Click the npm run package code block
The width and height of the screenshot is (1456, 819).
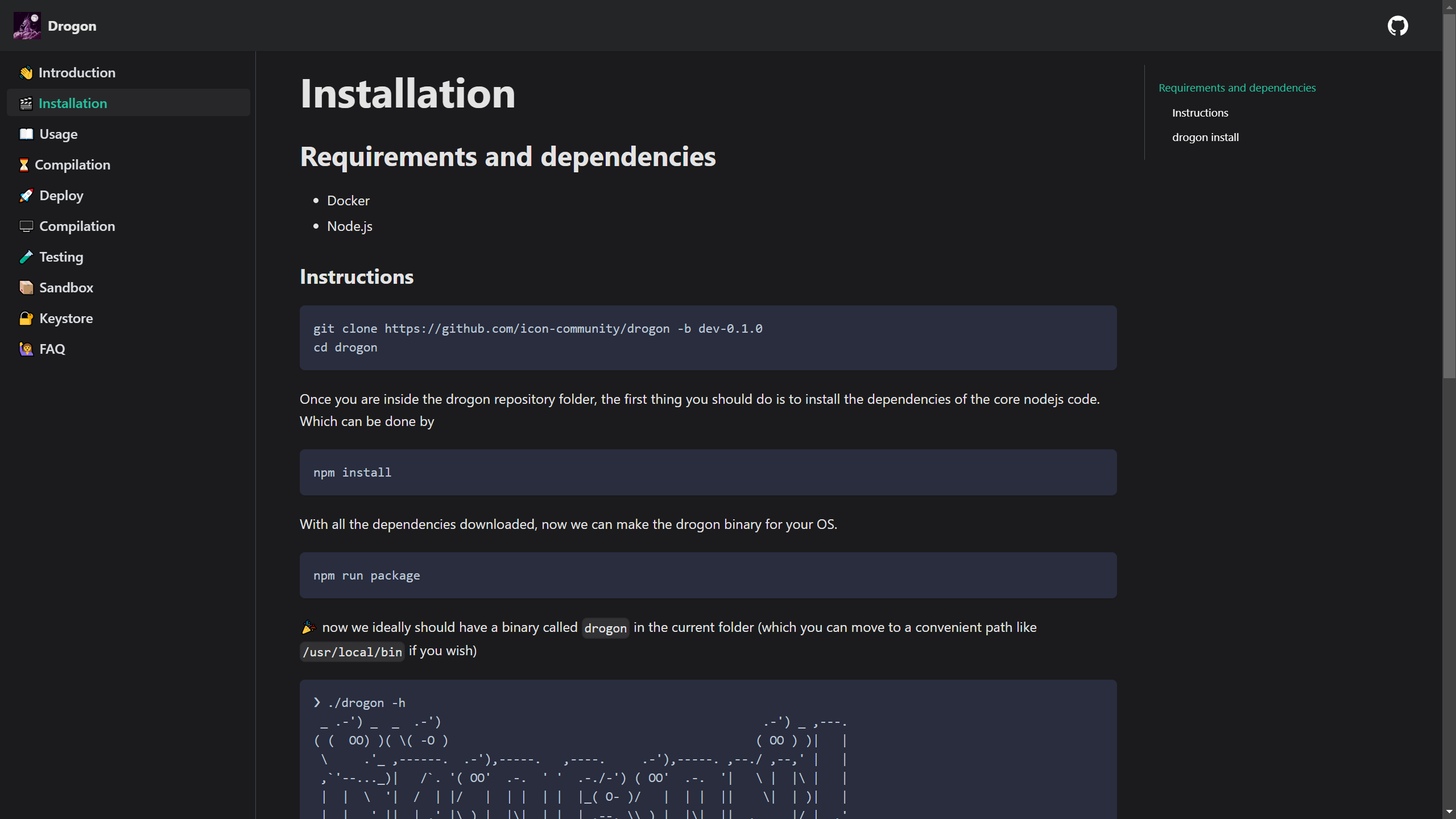708,575
